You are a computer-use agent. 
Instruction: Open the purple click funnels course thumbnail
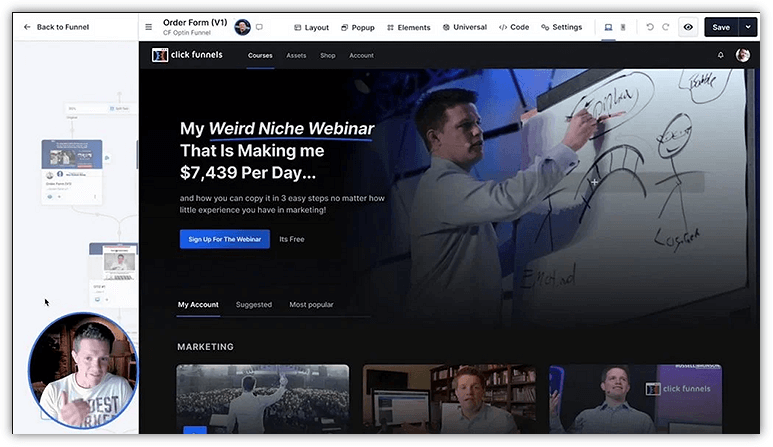635,399
